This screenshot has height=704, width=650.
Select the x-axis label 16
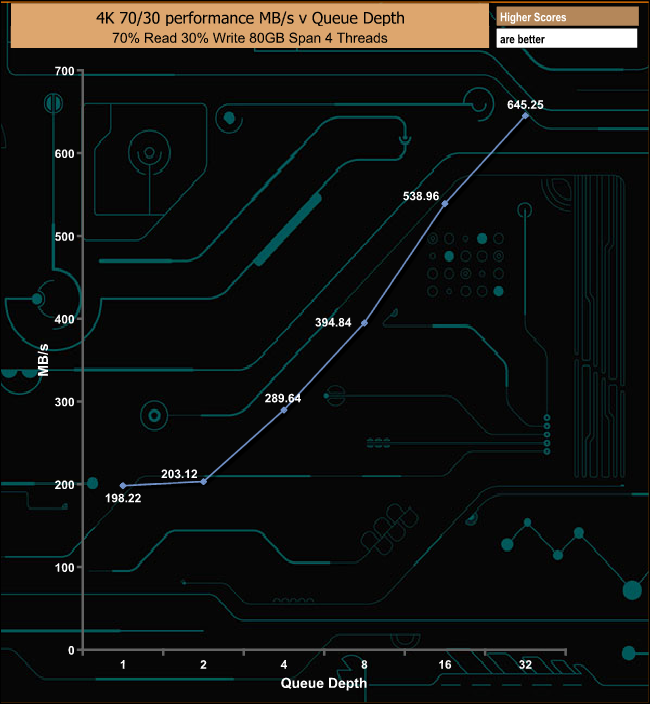pyautogui.click(x=445, y=665)
